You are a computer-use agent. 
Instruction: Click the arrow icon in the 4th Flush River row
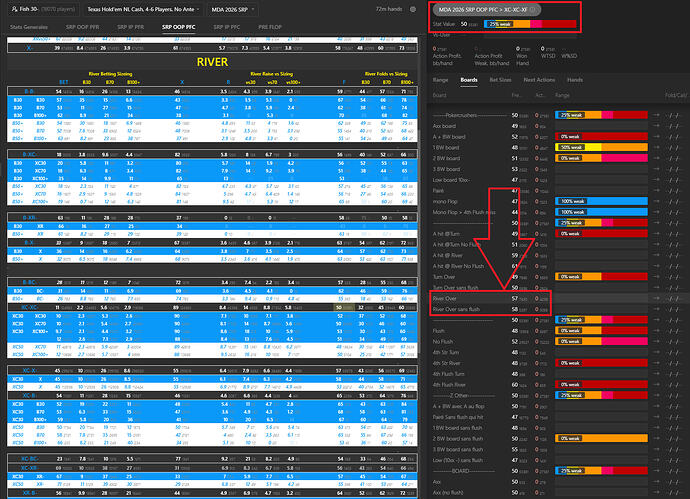(656, 385)
